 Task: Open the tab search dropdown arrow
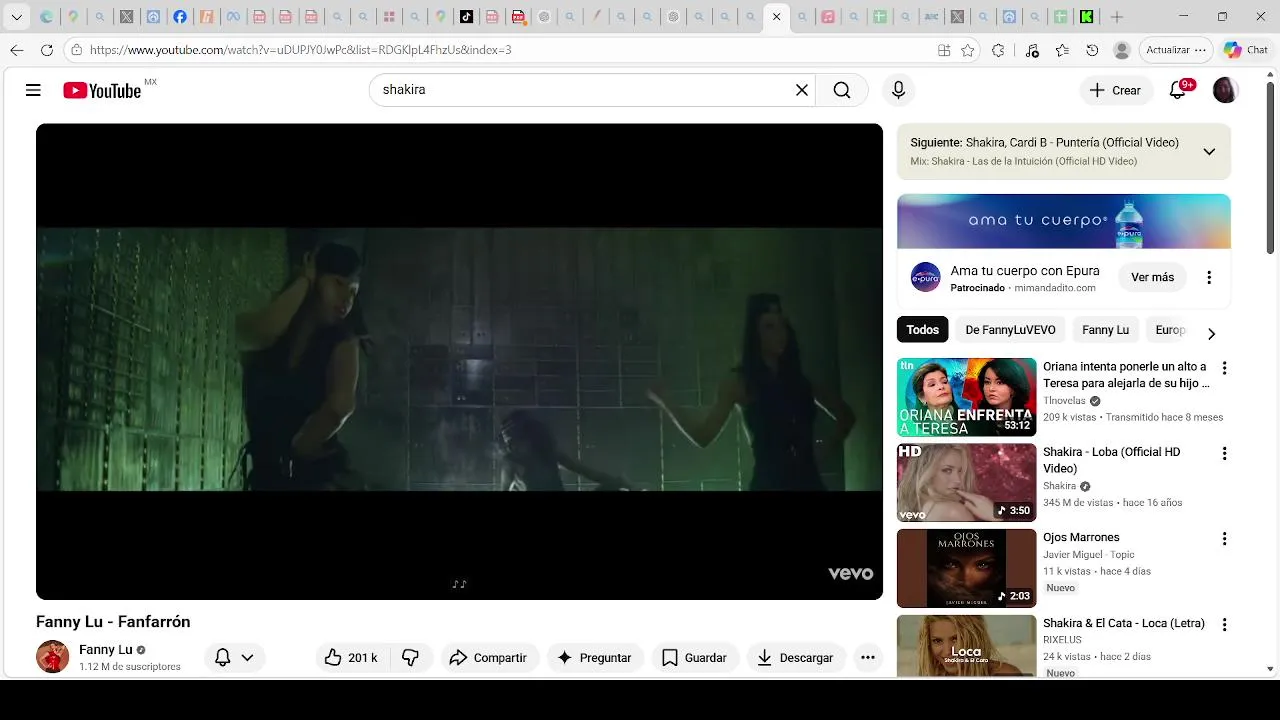pyautogui.click(x=16, y=17)
